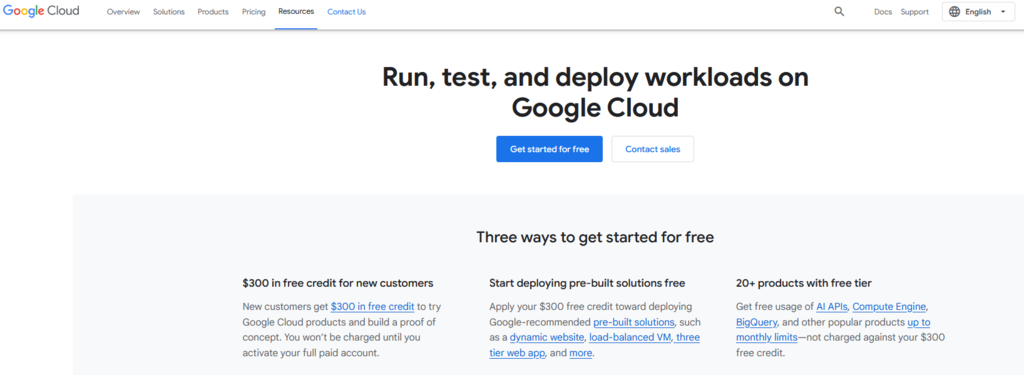1024x375 pixels.
Task: Click the more link after web app
Action: 581,353
